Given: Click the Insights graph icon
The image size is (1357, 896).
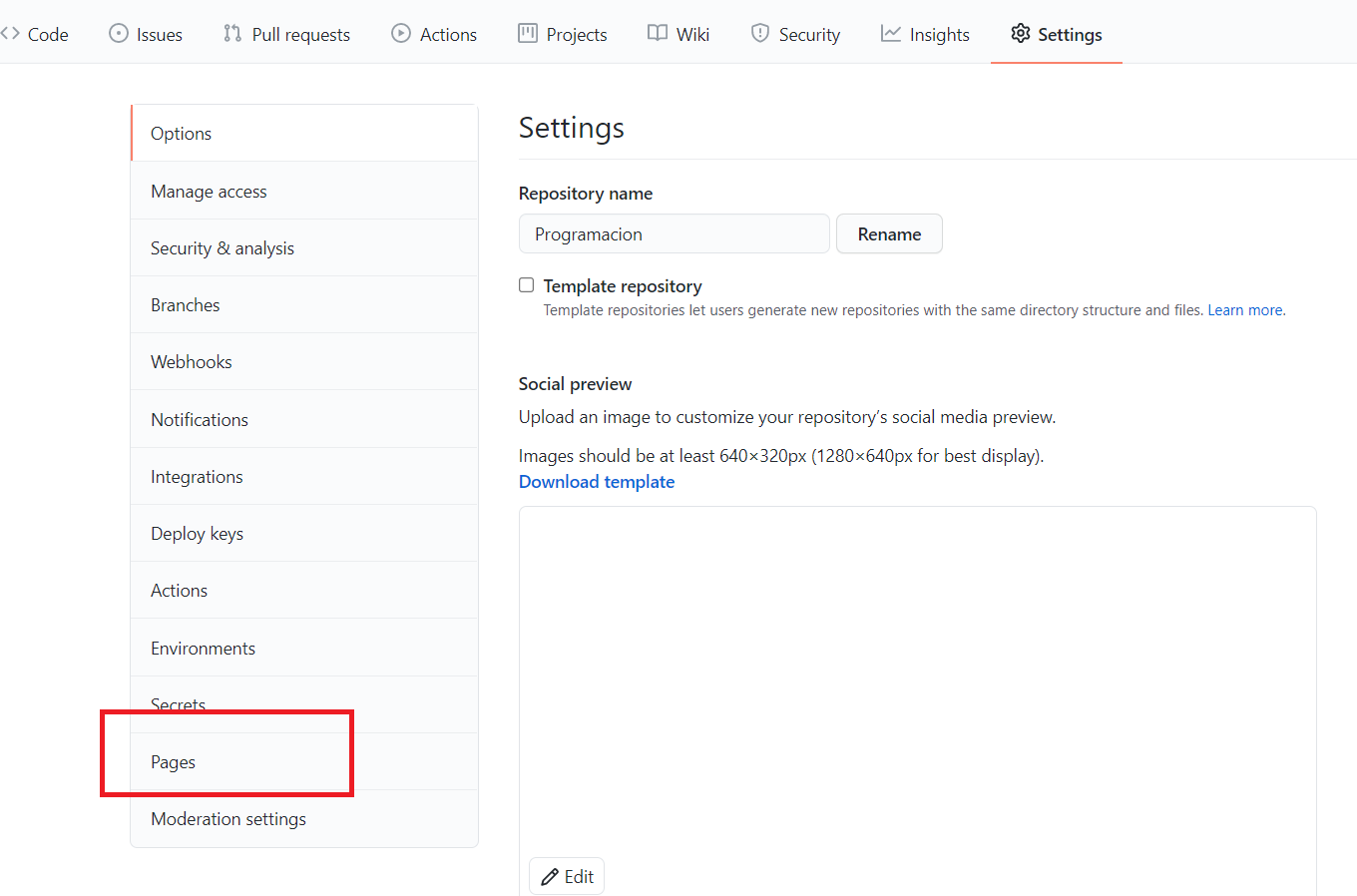Looking at the screenshot, I should pos(891,33).
